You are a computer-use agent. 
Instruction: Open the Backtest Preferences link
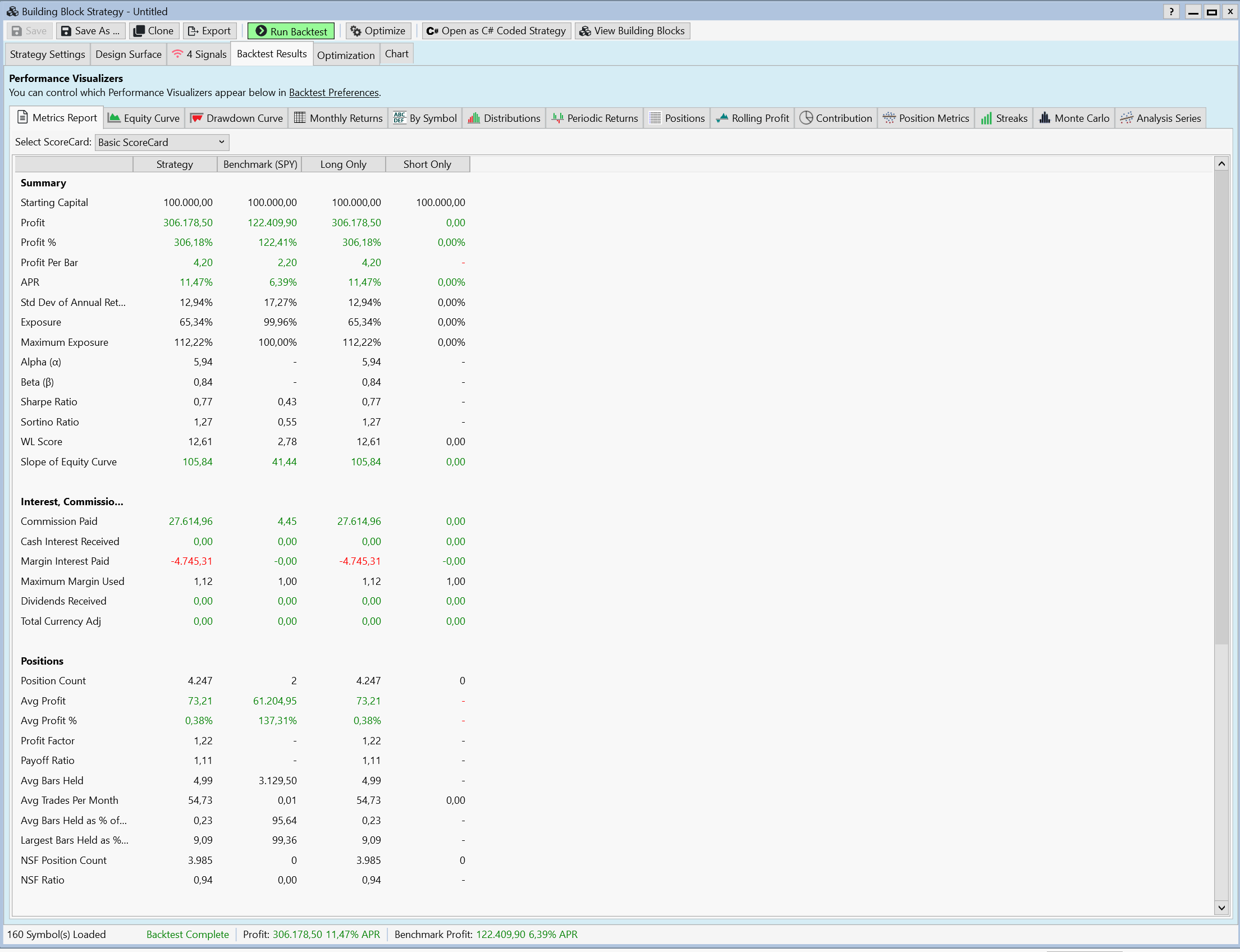pos(333,93)
